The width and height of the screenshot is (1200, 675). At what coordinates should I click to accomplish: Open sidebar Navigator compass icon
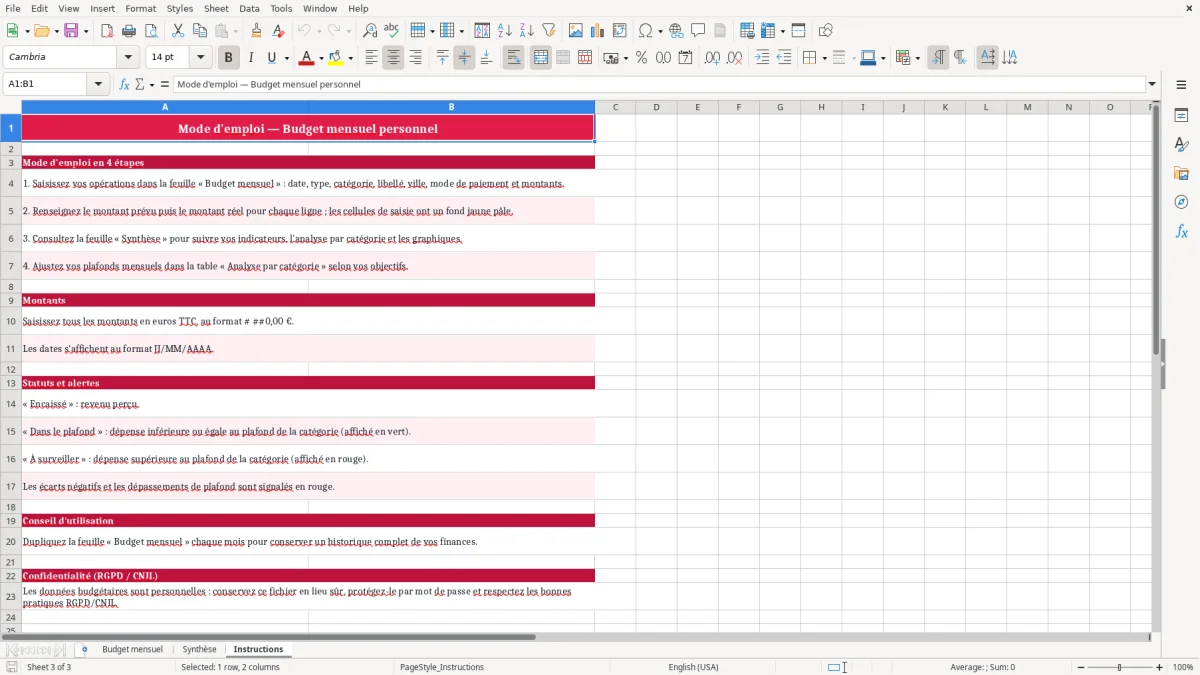1181,202
